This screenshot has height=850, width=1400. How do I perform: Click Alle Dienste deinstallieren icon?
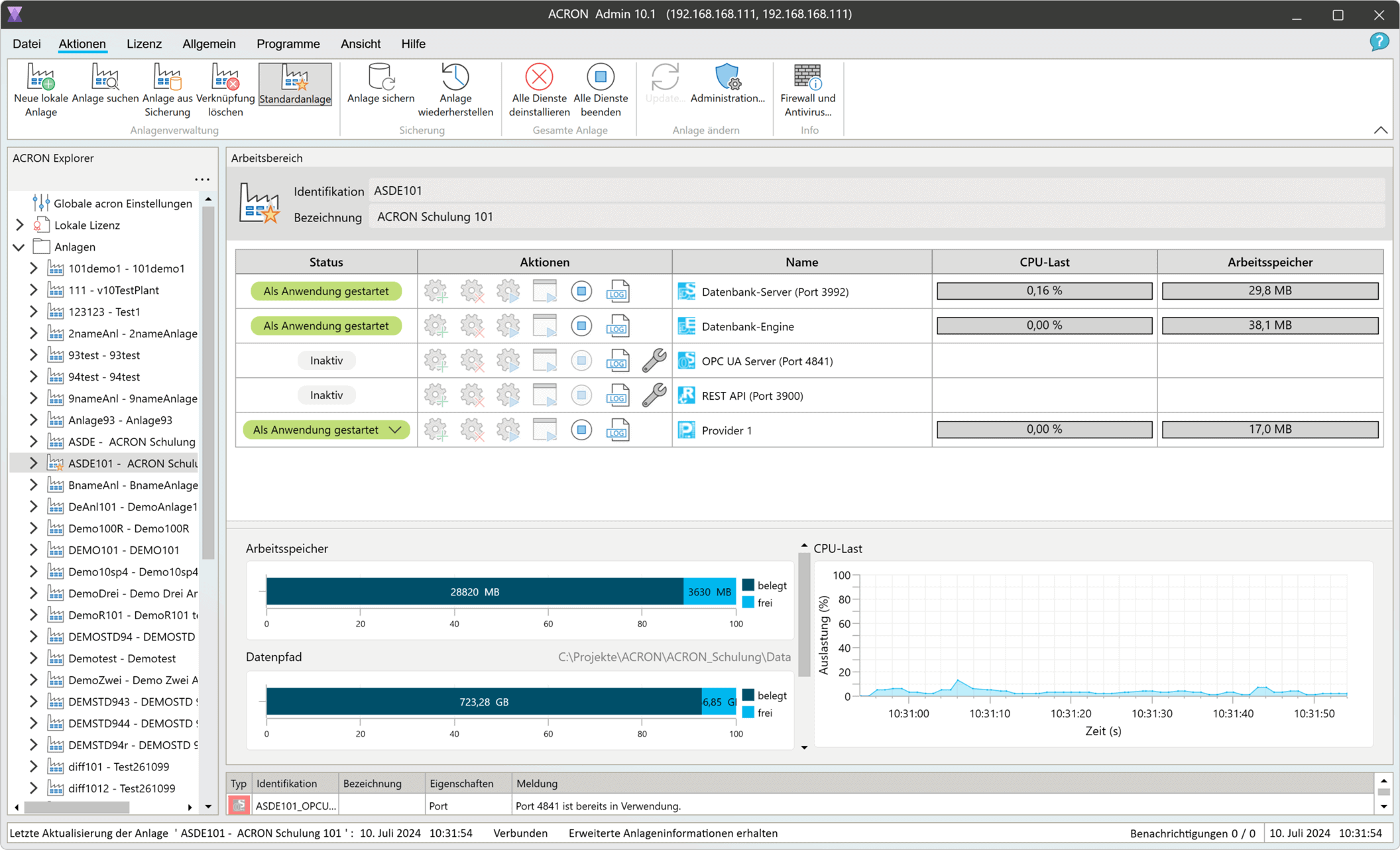[x=539, y=78]
